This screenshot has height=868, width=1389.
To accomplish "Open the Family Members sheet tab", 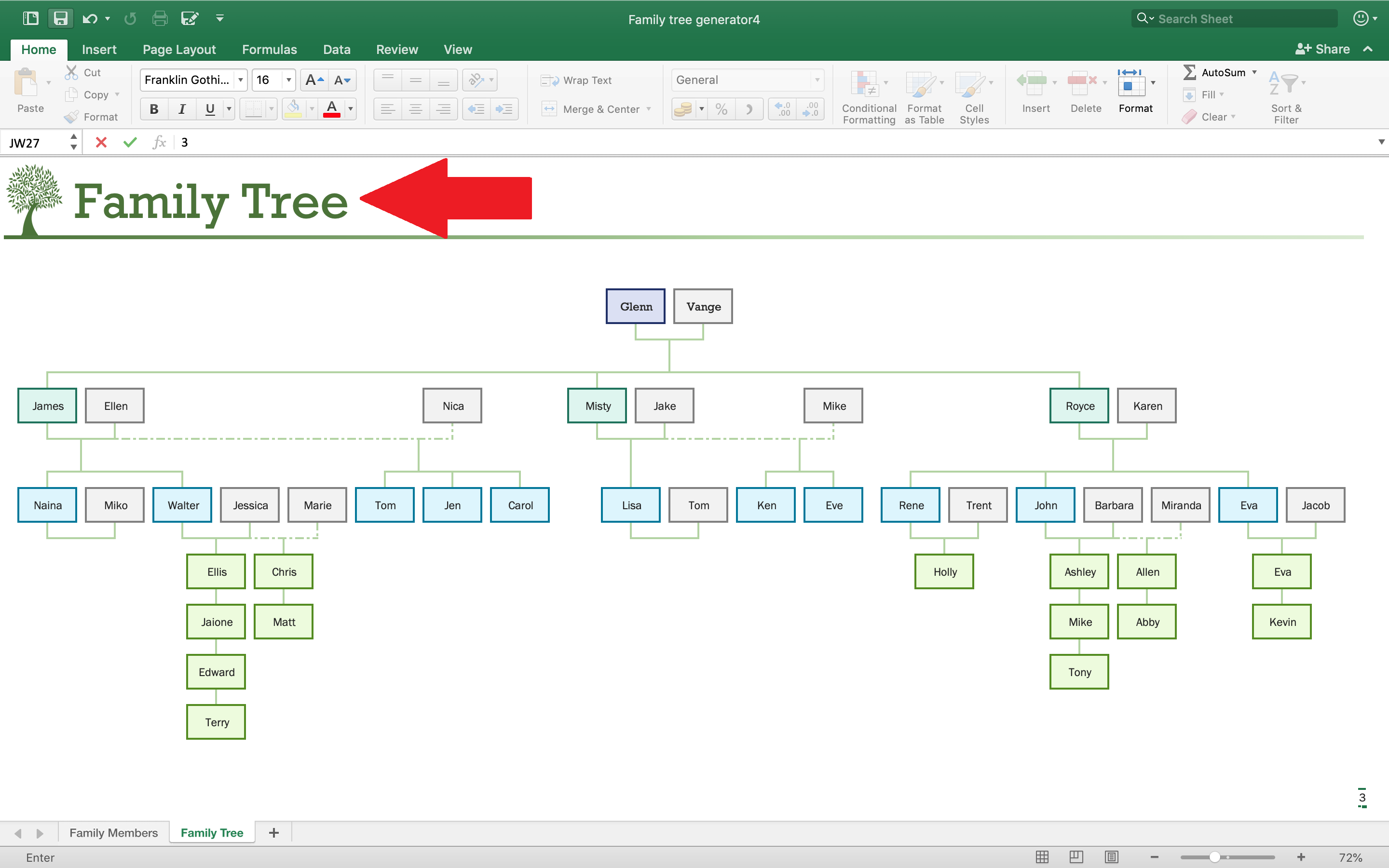I will (114, 832).
